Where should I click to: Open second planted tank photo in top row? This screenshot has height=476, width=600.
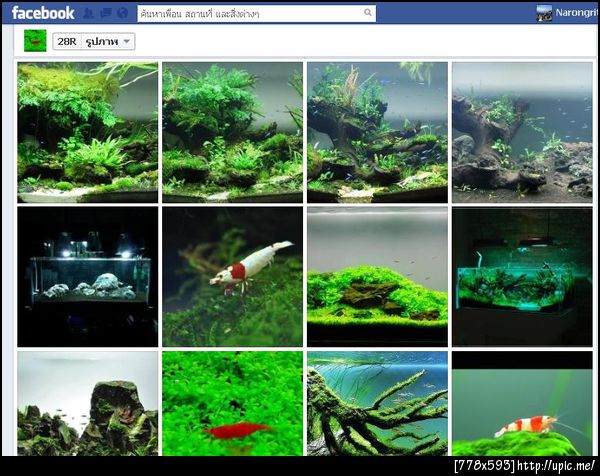232,132
